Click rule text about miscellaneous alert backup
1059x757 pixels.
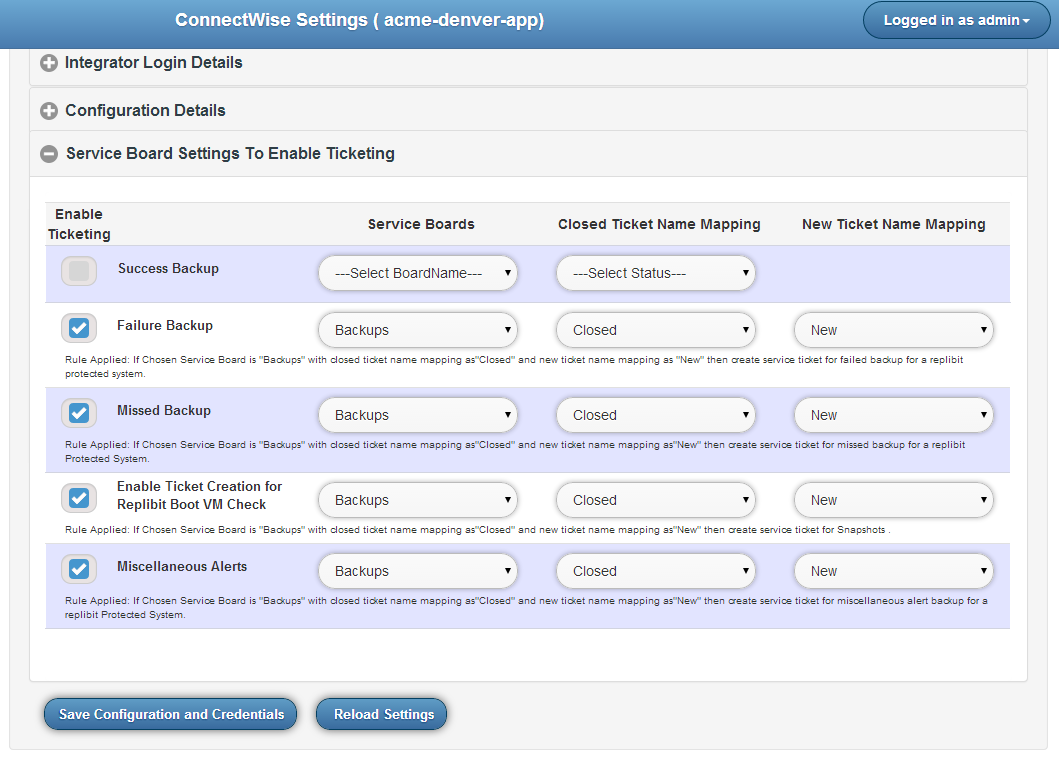[526, 608]
